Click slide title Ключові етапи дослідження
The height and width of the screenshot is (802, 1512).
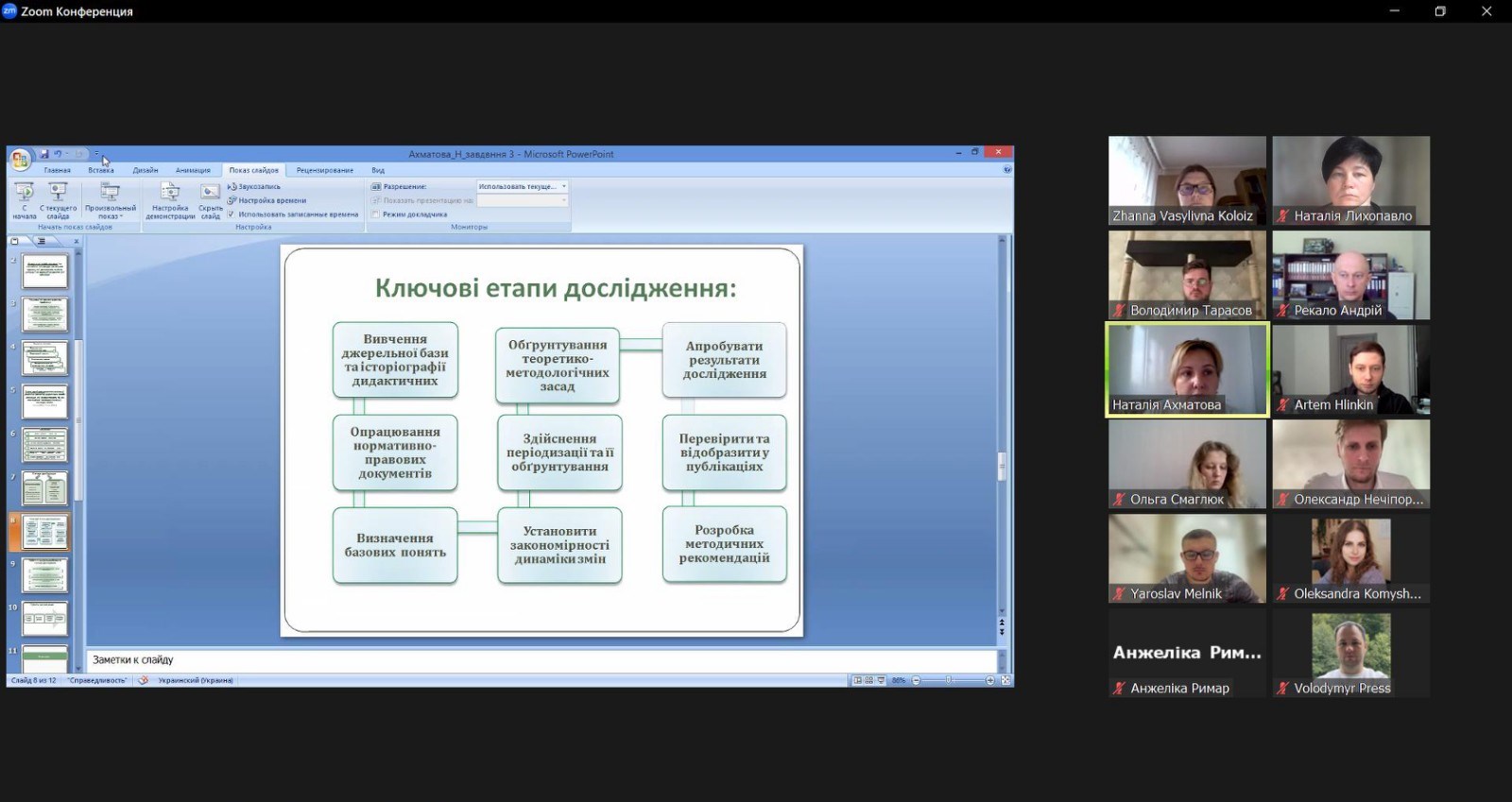pos(556,288)
